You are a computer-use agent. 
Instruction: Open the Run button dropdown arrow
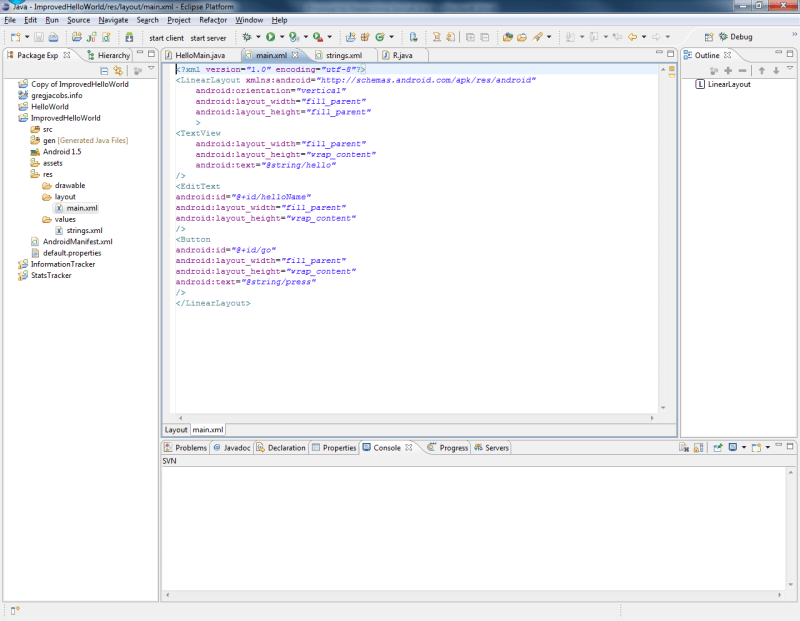[x=281, y=37]
